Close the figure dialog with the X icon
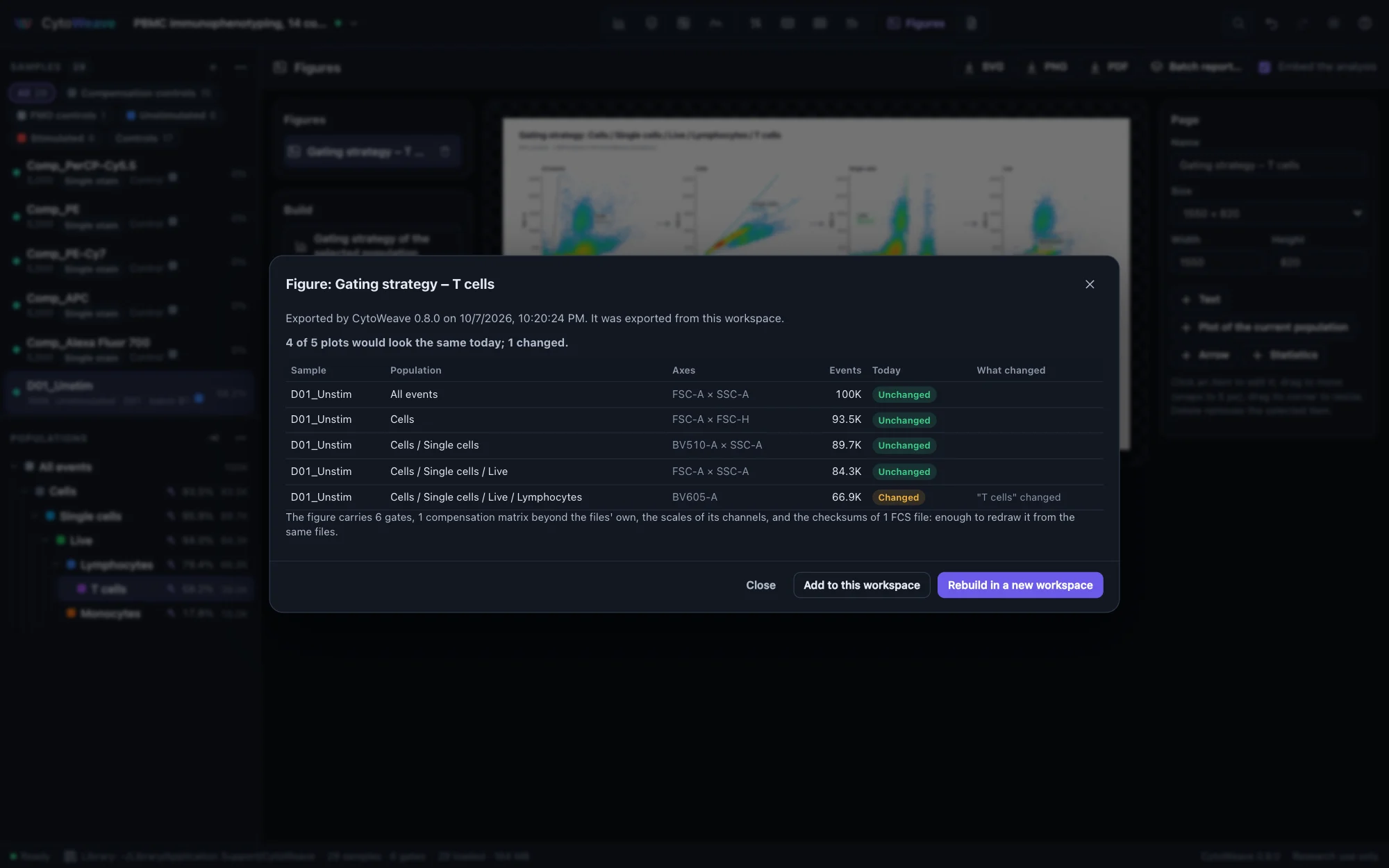Image resolution: width=1389 pixels, height=868 pixels. point(1090,284)
